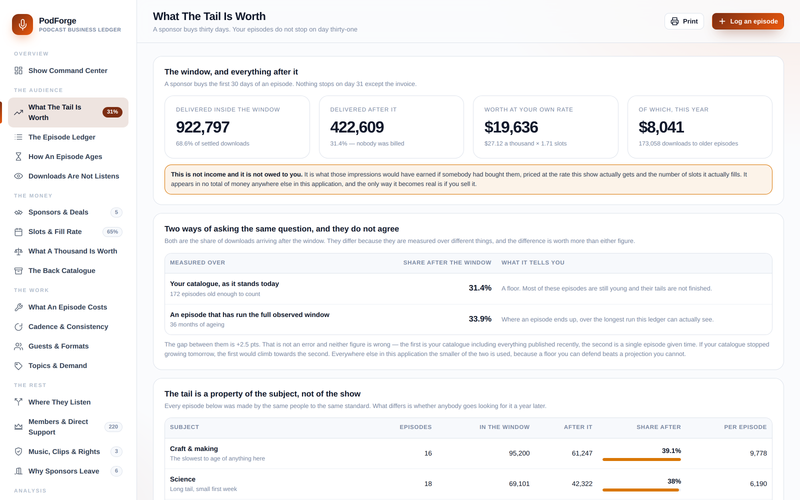The height and width of the screenshot is (500, 800).
Task: Open Music, Clips & Rights page
Action: point(68,452)
